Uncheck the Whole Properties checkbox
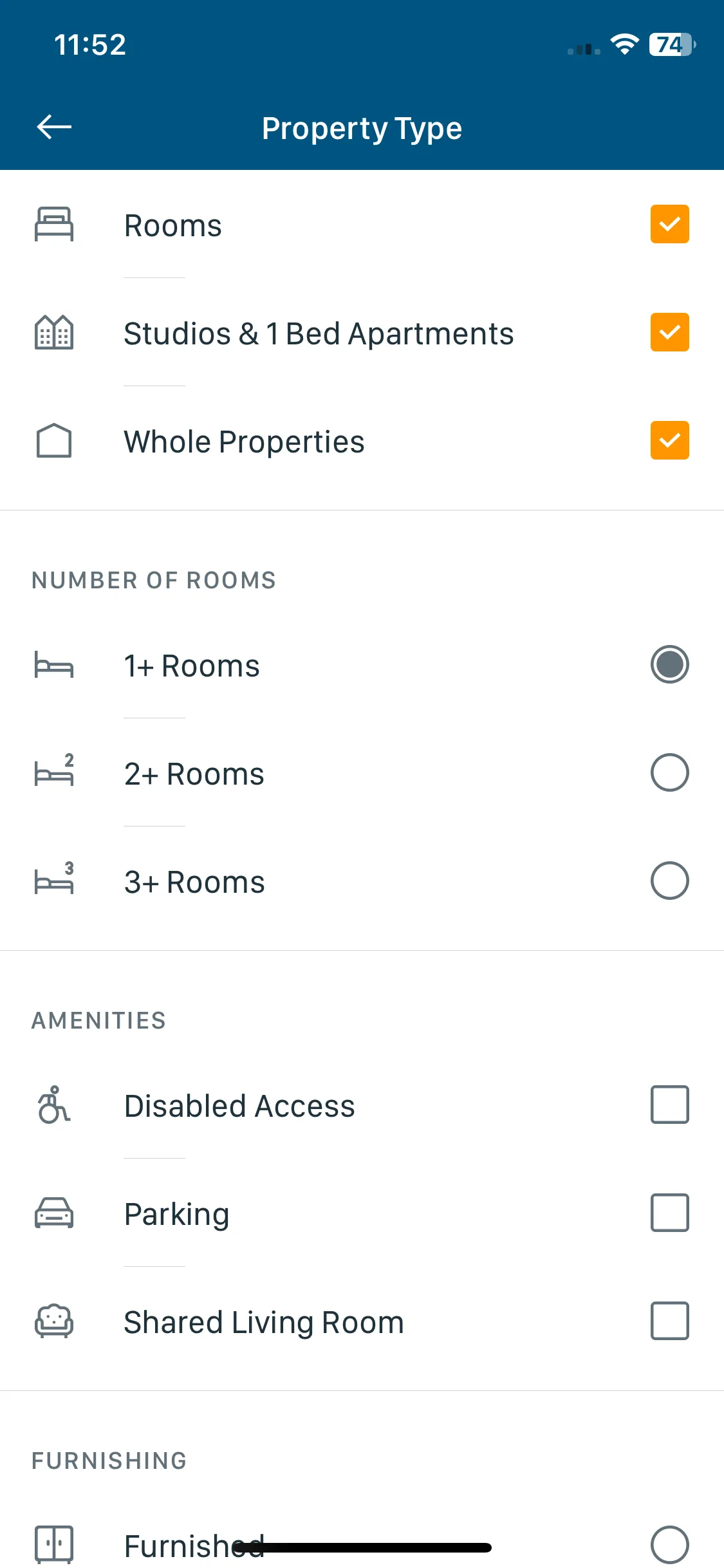The width and height of the screenshot is (724, 1568). tap(669, 440)
